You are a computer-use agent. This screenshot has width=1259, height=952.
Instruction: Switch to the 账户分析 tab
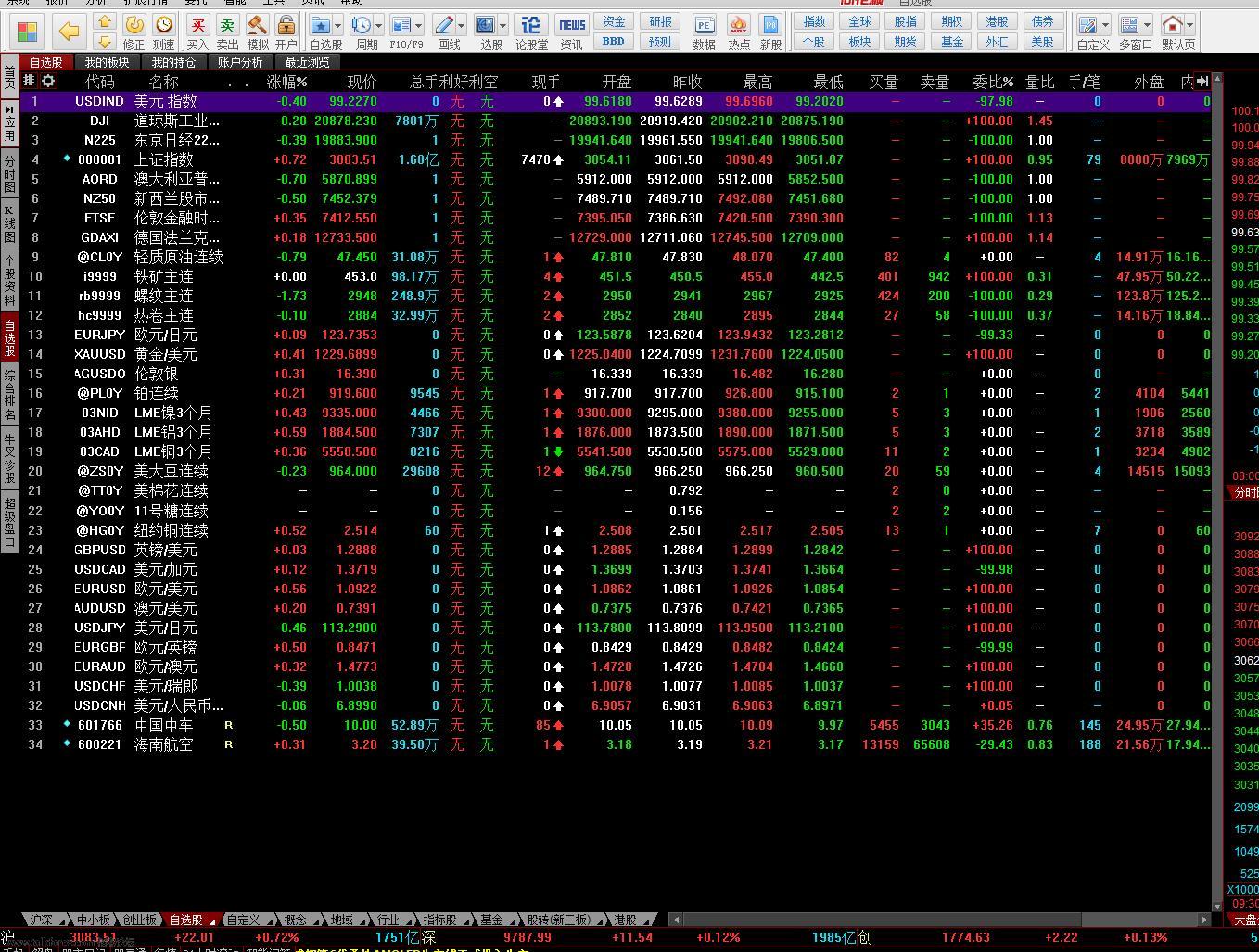240,62
